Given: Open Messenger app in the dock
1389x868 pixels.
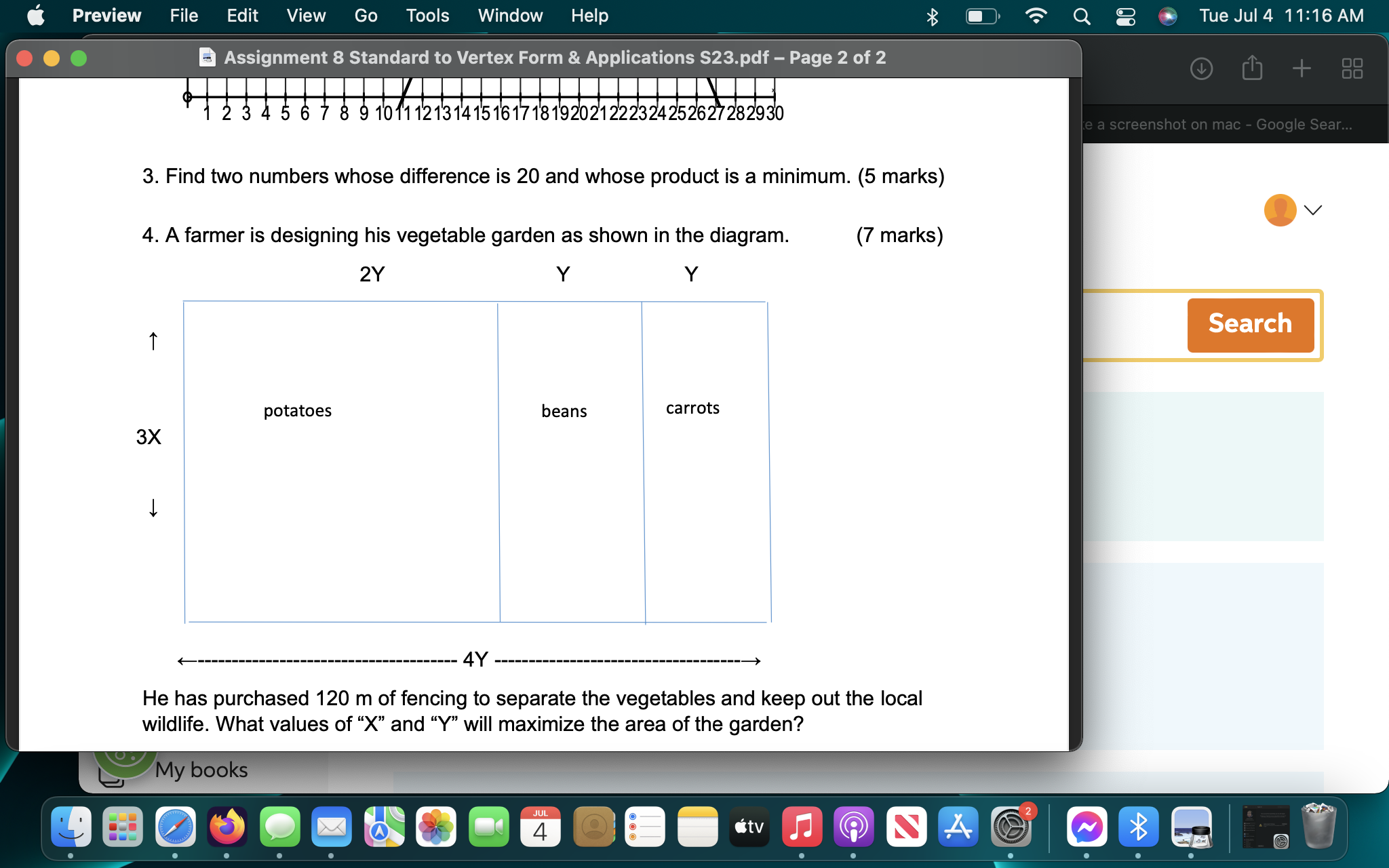Looking at the screenshot, I should 1087,827.
